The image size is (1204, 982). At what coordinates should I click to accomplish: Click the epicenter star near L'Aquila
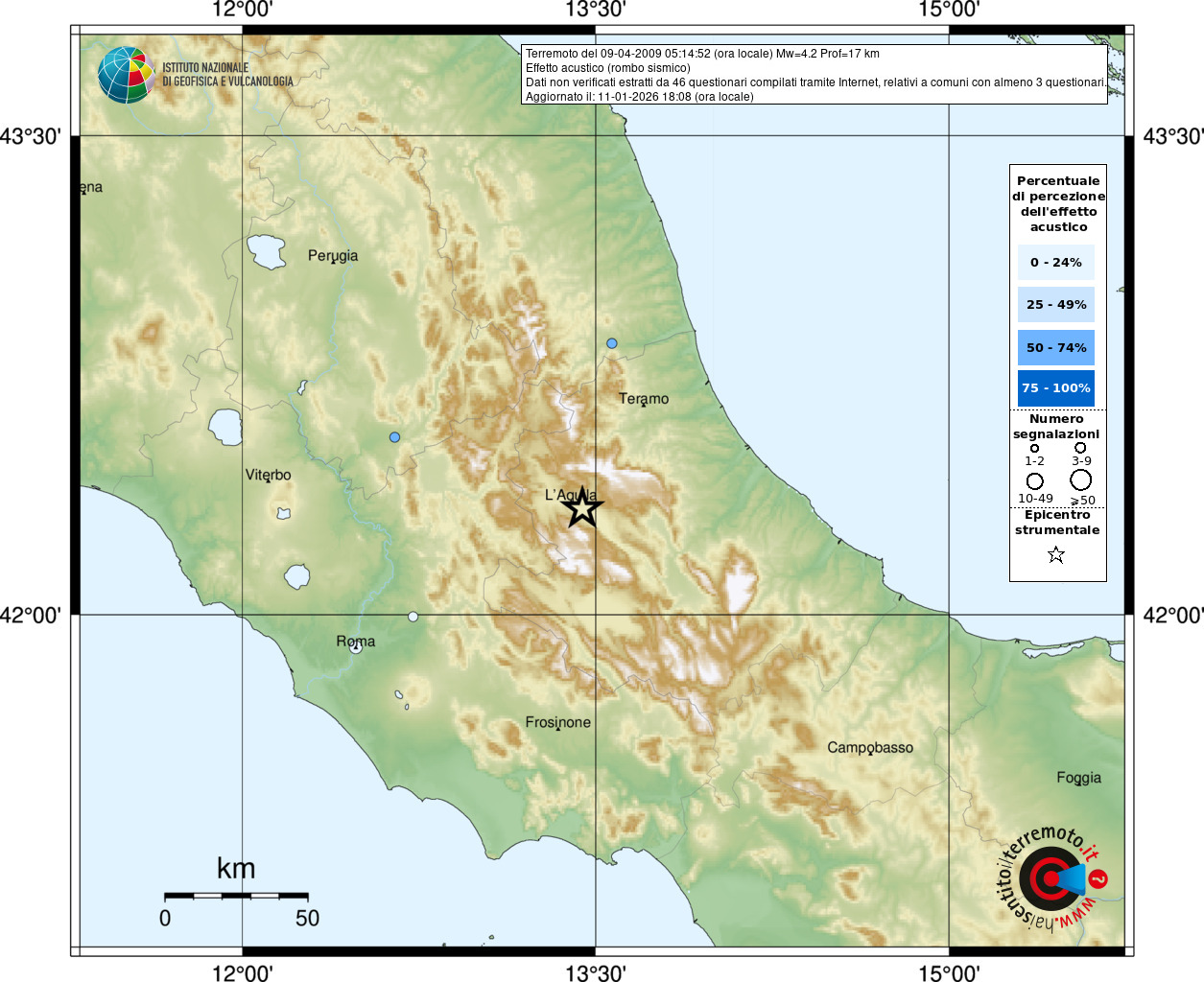581,507
